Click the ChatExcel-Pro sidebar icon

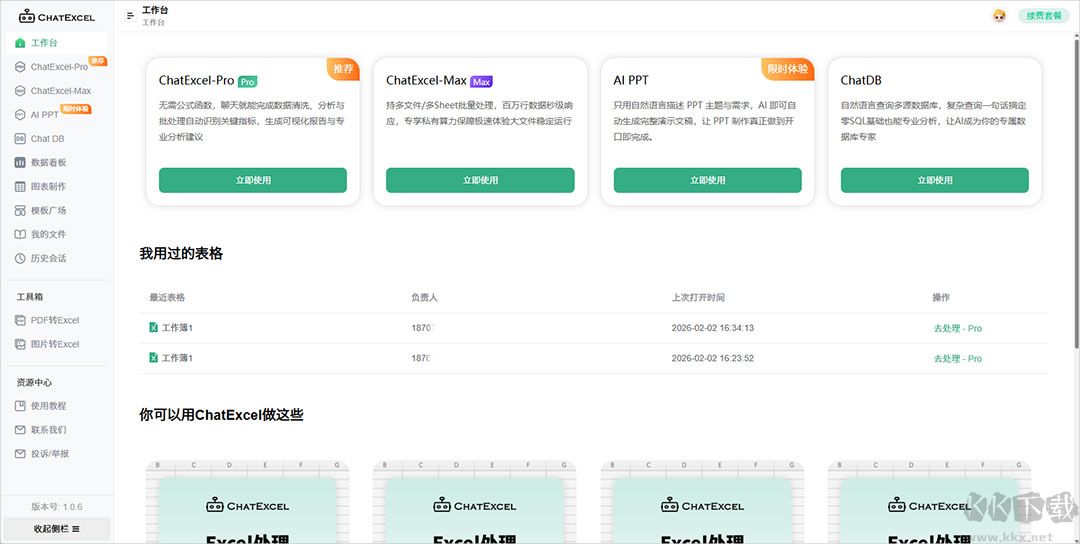pyautogui.click(x=20, y=67)
